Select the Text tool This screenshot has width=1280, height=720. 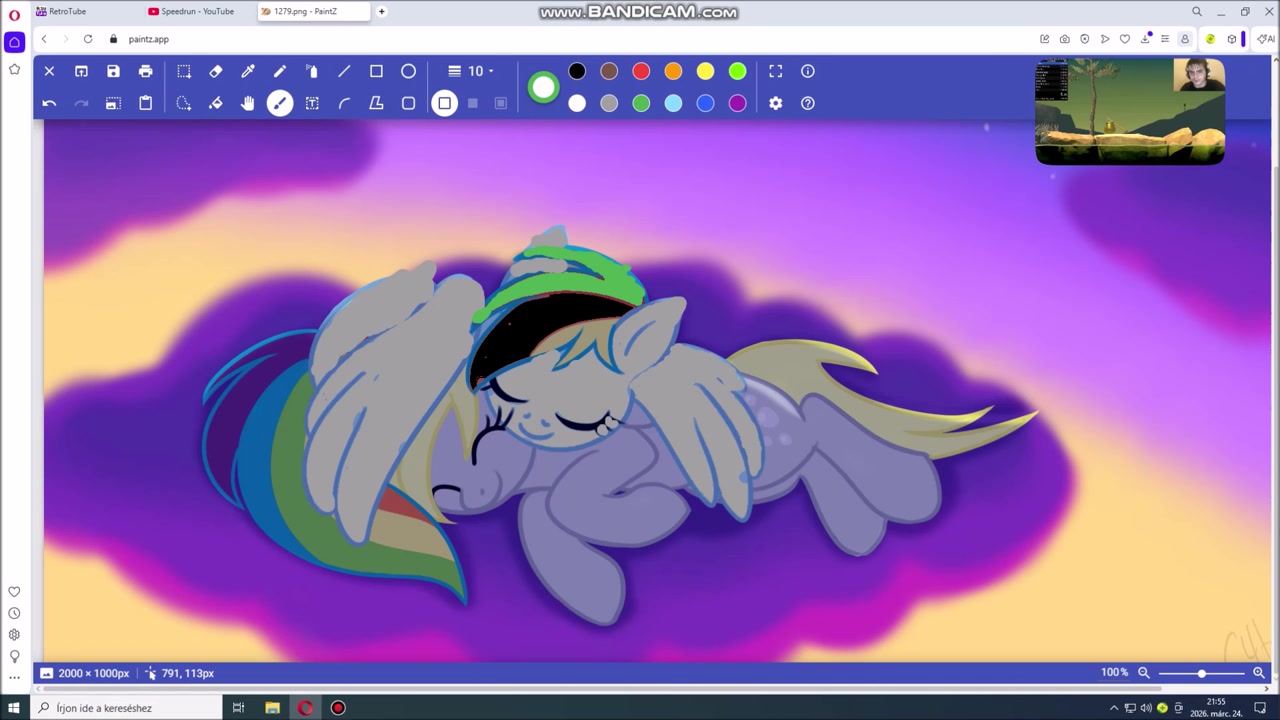(x=312, y=103)
